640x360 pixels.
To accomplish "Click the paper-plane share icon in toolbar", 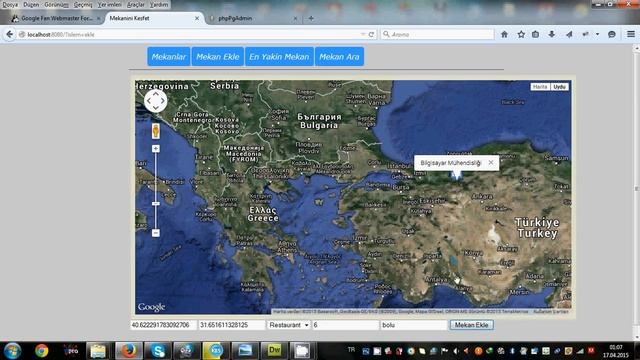I will tap(569, 34).
